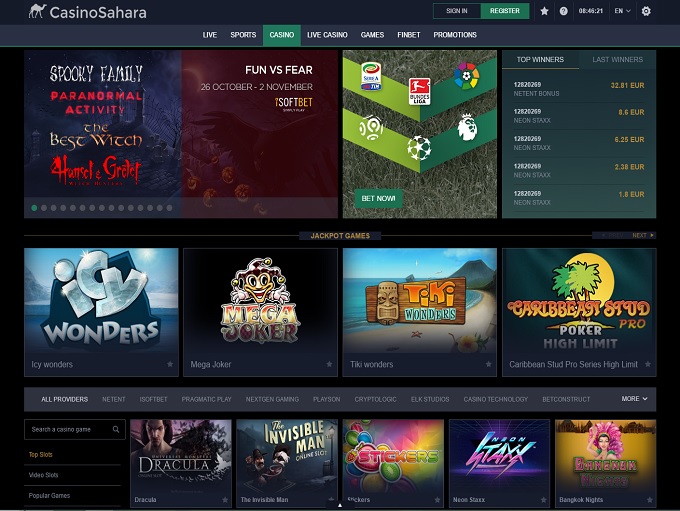The height and width of the screenshot is (511, 680).
Task: Star the Dracula slot game
Action: [223, 498]
